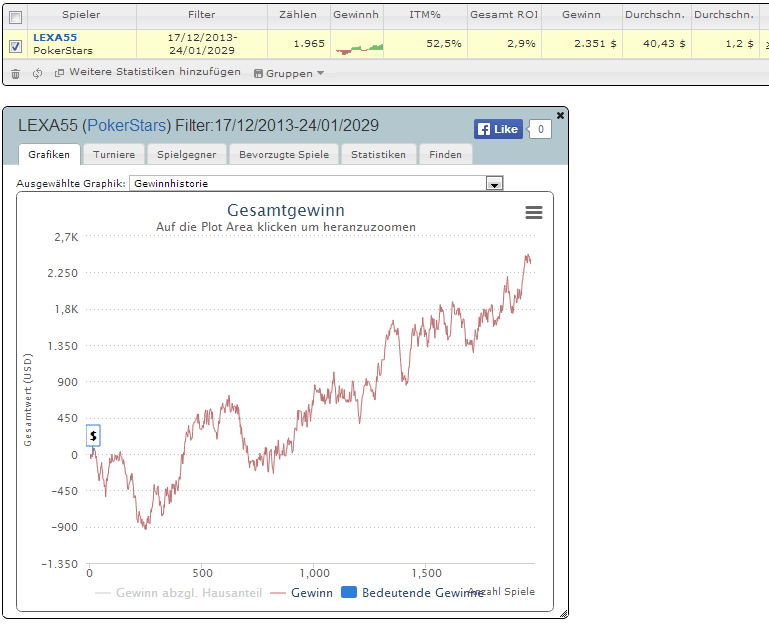The width and height of the screenshot is (769, 625).
Task: Click the dollar significant win marker
Action: (93, 436)
